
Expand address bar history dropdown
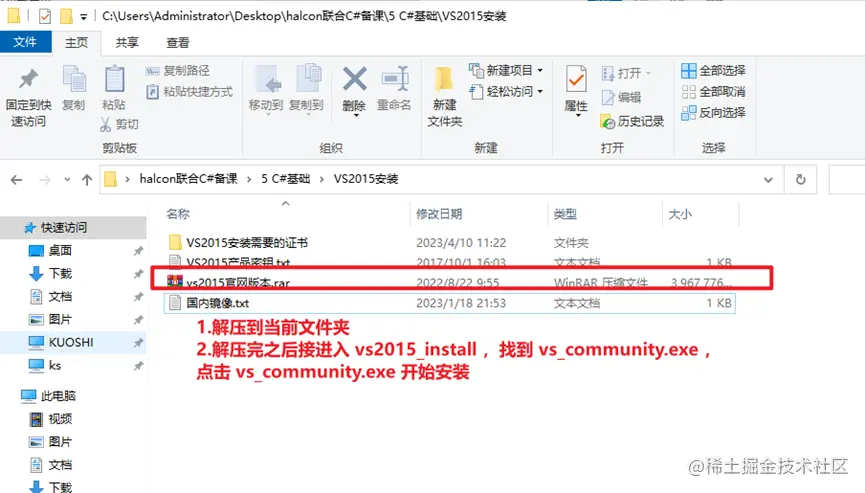click(x=768, y=180)
